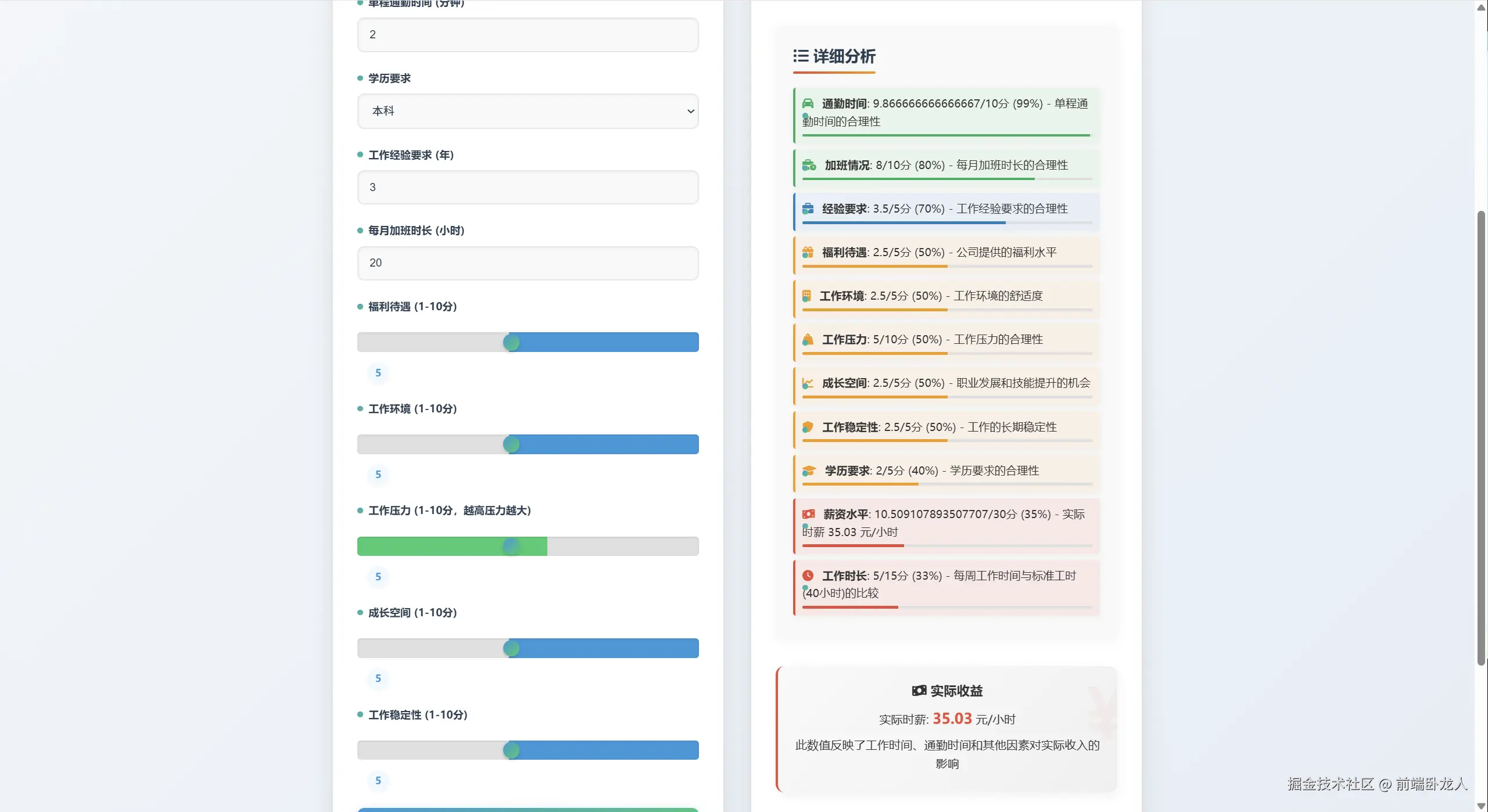Viewport: 1488px width, 812px height.
Task: Focus the 单程通勤时间 input containing 2
Action: click(x=528, y=35)
